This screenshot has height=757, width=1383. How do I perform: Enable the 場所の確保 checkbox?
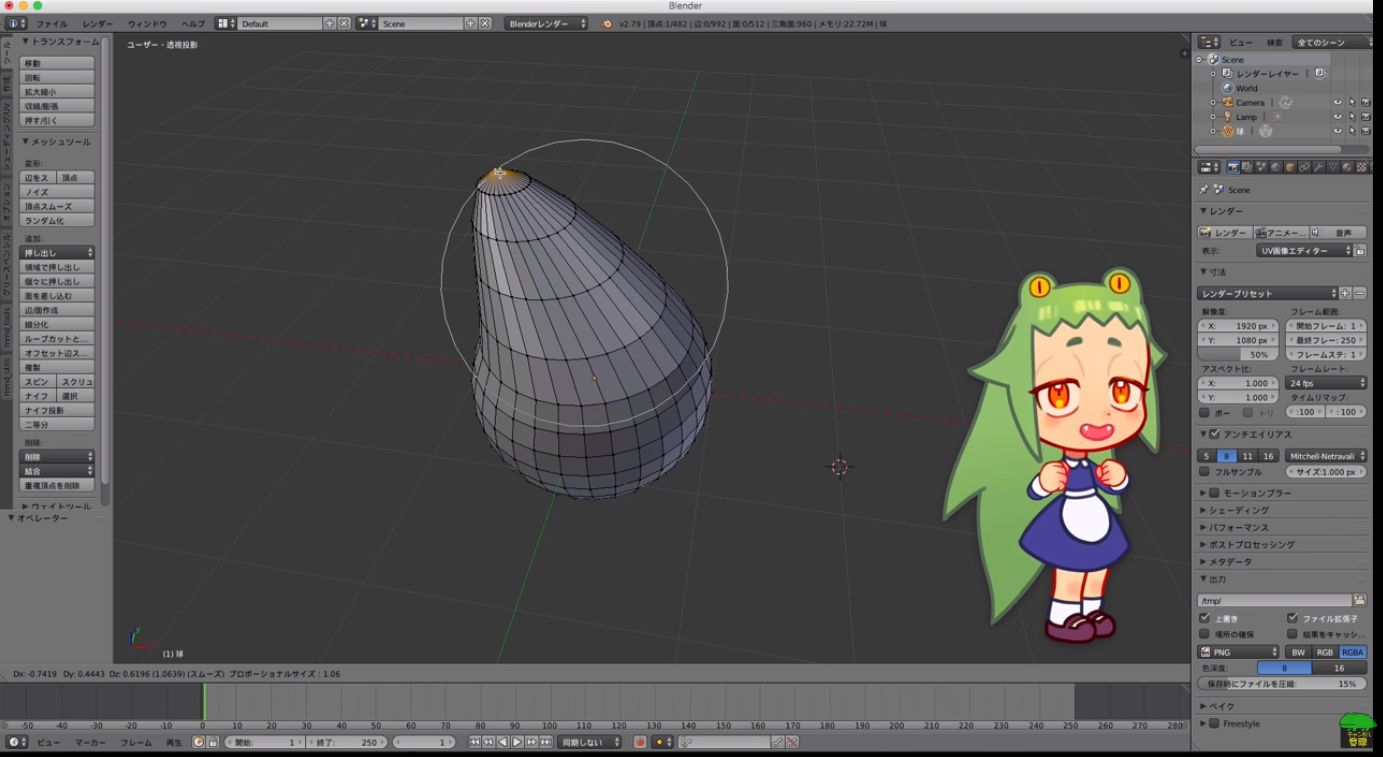[1205, 634]
